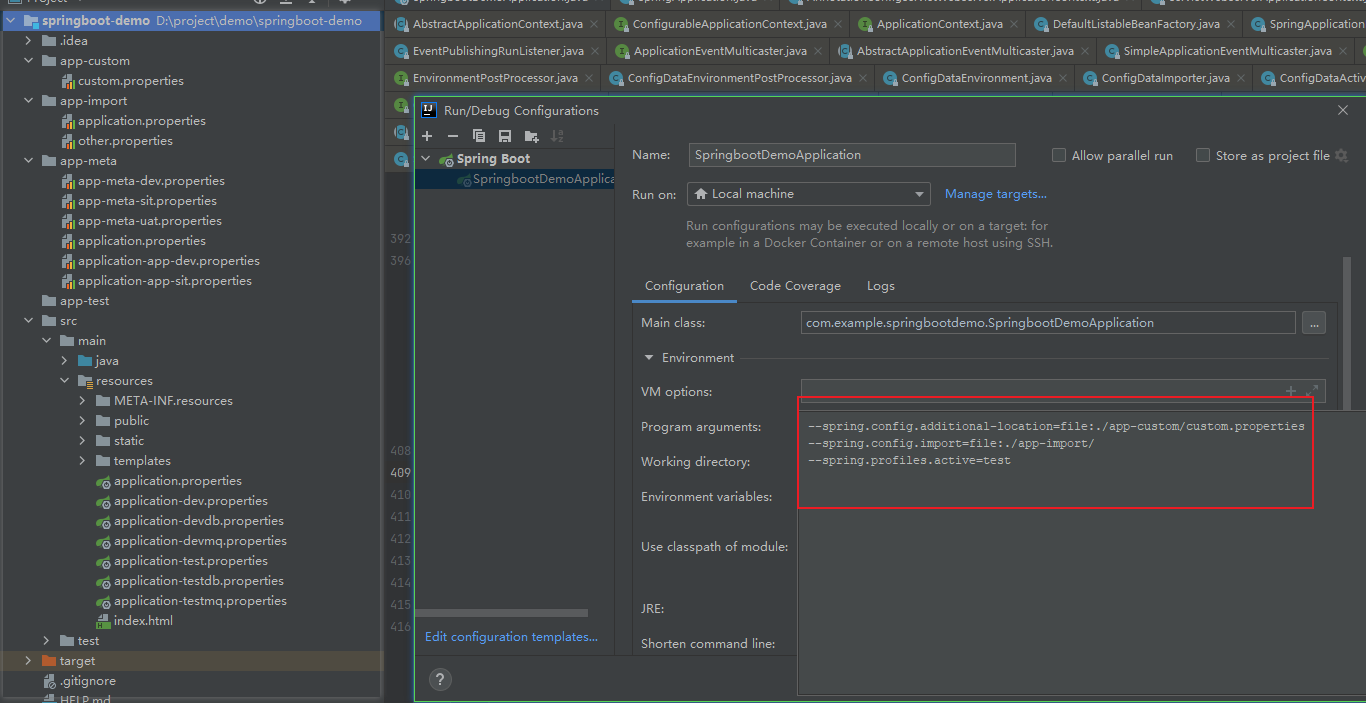Select application-devmq.properties file
Image resolution: width=1366 pixels, height=703 pixels.
click(200, 541)
